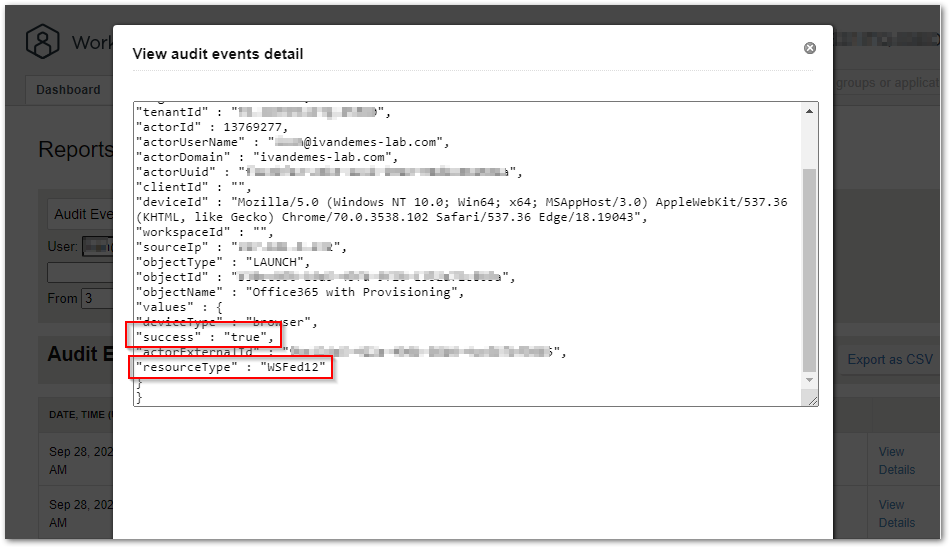The image size is (950, 548).
Task: Click scrollbar track above the thumb
Action: [809, 143]
